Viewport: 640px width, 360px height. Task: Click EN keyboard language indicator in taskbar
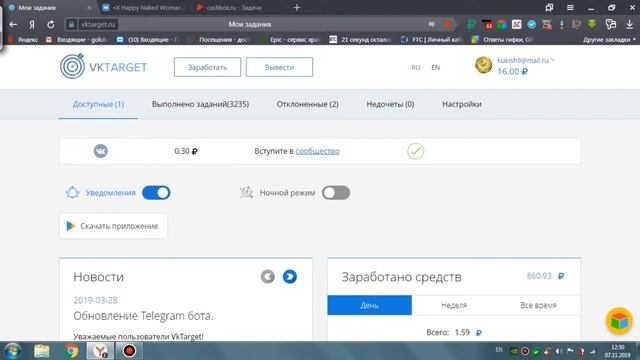pos(499,350)
